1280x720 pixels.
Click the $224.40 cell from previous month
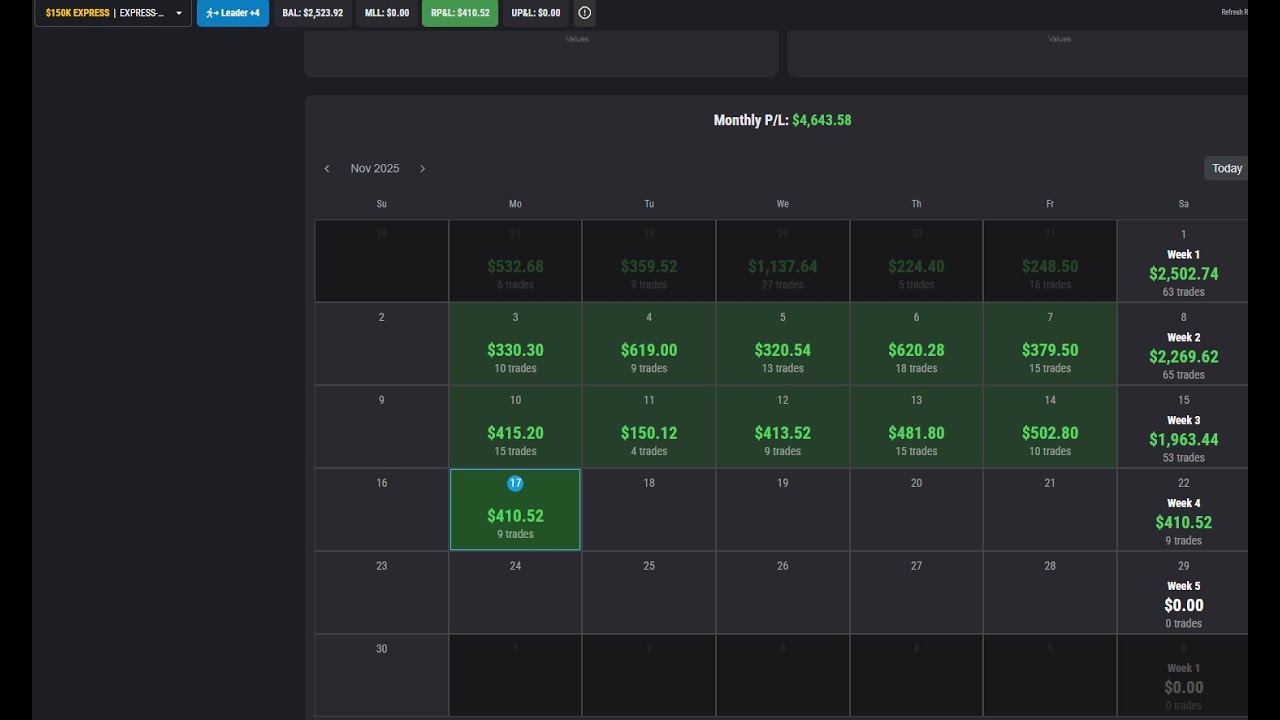pyautogui.click(x=916, y=262)
